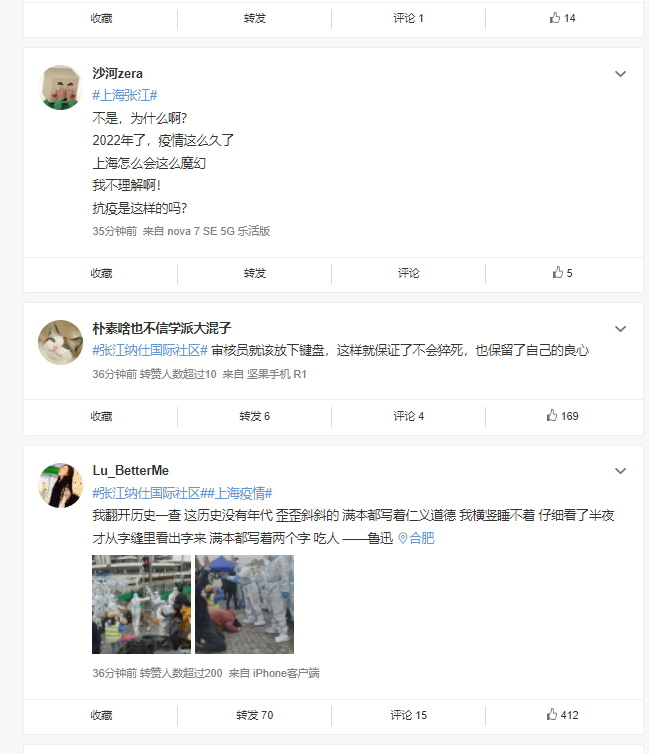Open Lu_BetterMe's profile avatar

pos(61,485)
